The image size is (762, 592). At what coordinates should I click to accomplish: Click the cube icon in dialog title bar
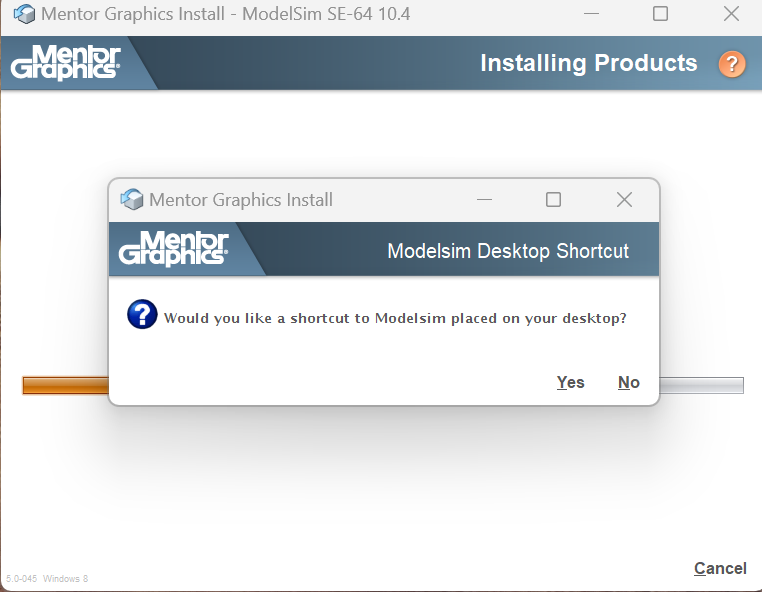click(132, 199)
